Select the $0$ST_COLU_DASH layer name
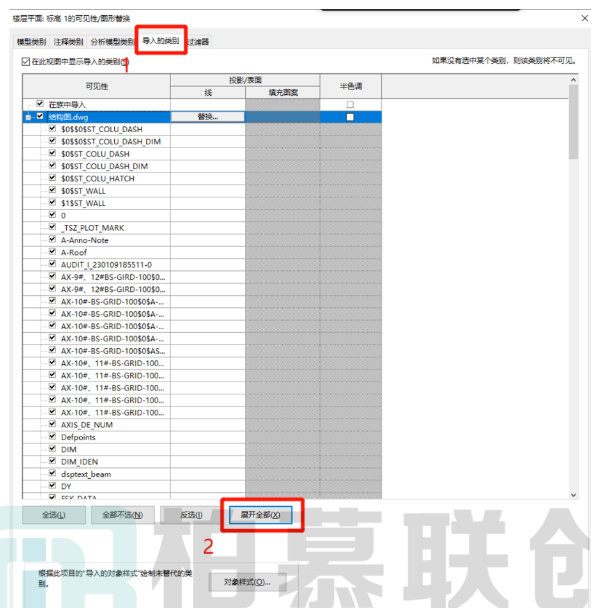This screenshot has height=608, width=591. (x=95, y=154)
